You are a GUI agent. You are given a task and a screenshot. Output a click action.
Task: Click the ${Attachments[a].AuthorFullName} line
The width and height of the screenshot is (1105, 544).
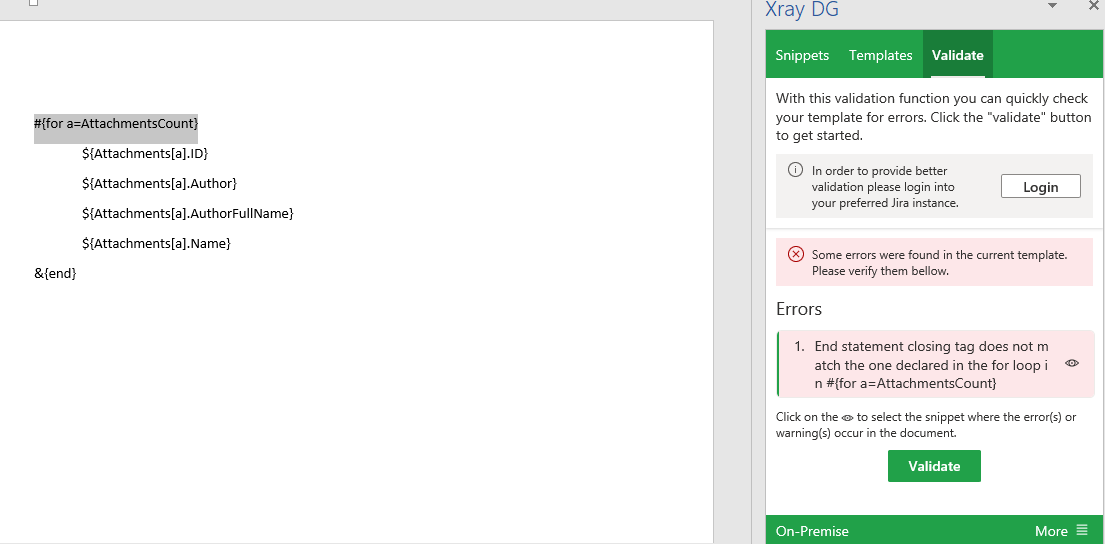point(187,213)
